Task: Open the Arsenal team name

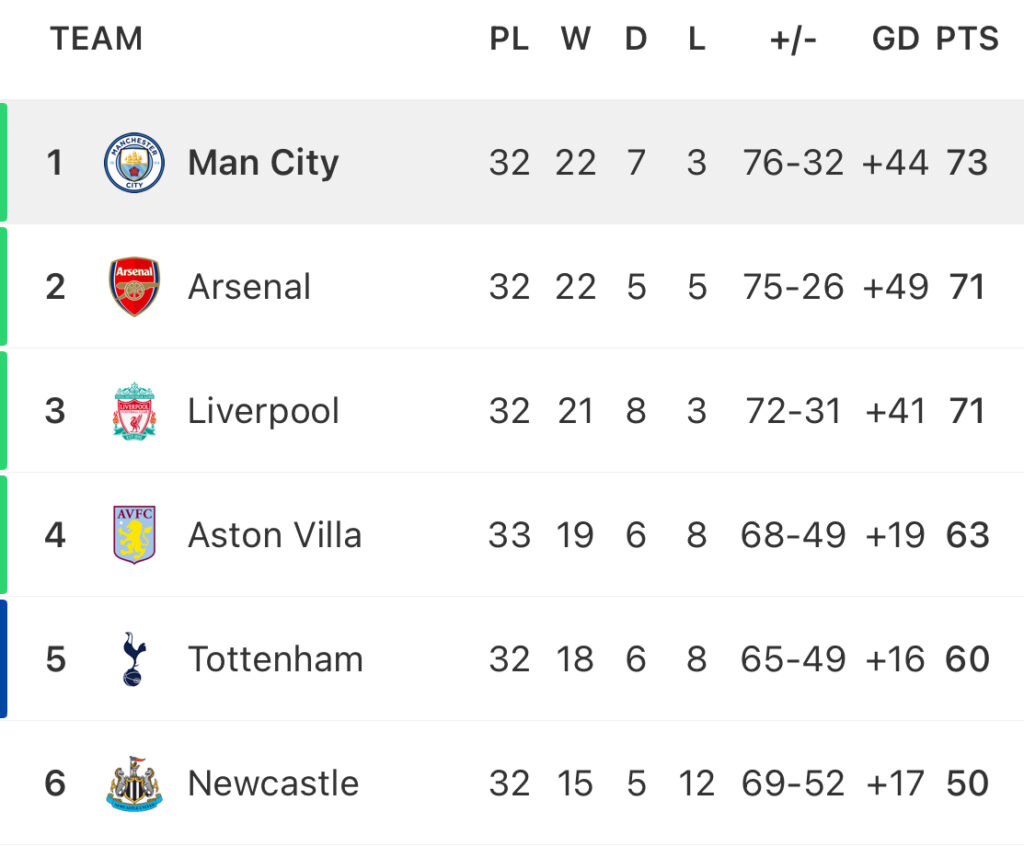Action: (x=249, y=287)
